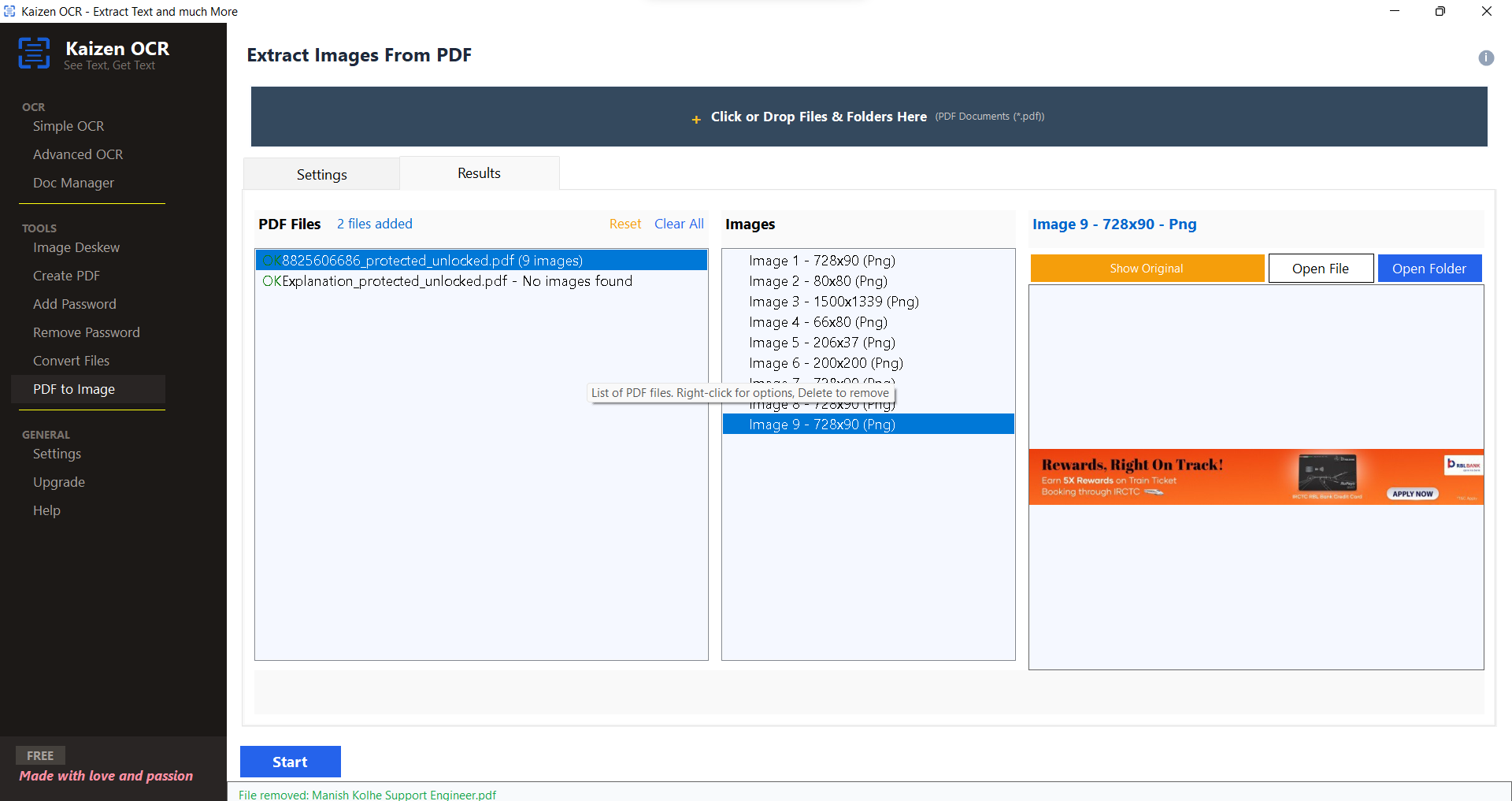Click the Open Folder button
1512x801 pixels.
(x=1429, y=269)
